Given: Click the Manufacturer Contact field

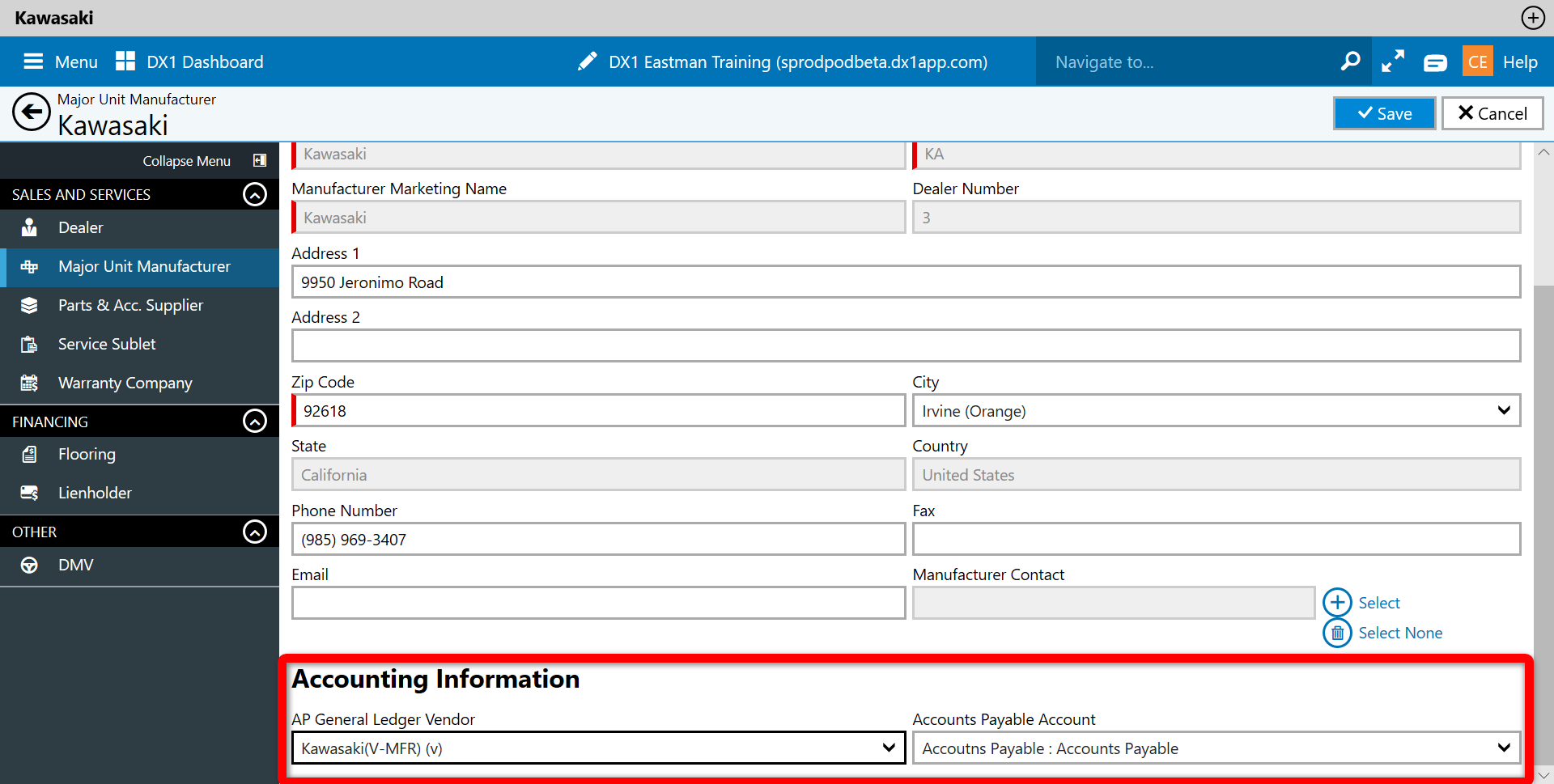Looking at the screenshot, I should tap(1114, 604).
